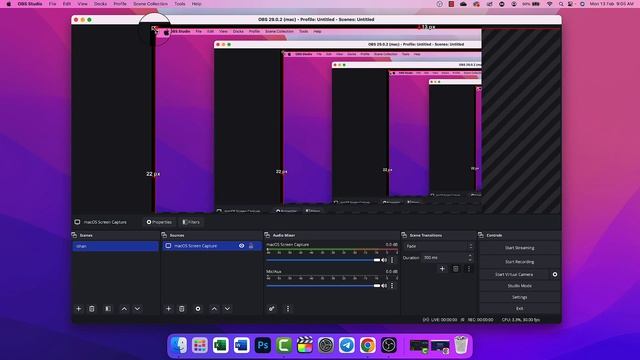Viewport: 640px width, 360px height.
Task: Open virtual camera settings gear icon
Action: tap(555, 274)
